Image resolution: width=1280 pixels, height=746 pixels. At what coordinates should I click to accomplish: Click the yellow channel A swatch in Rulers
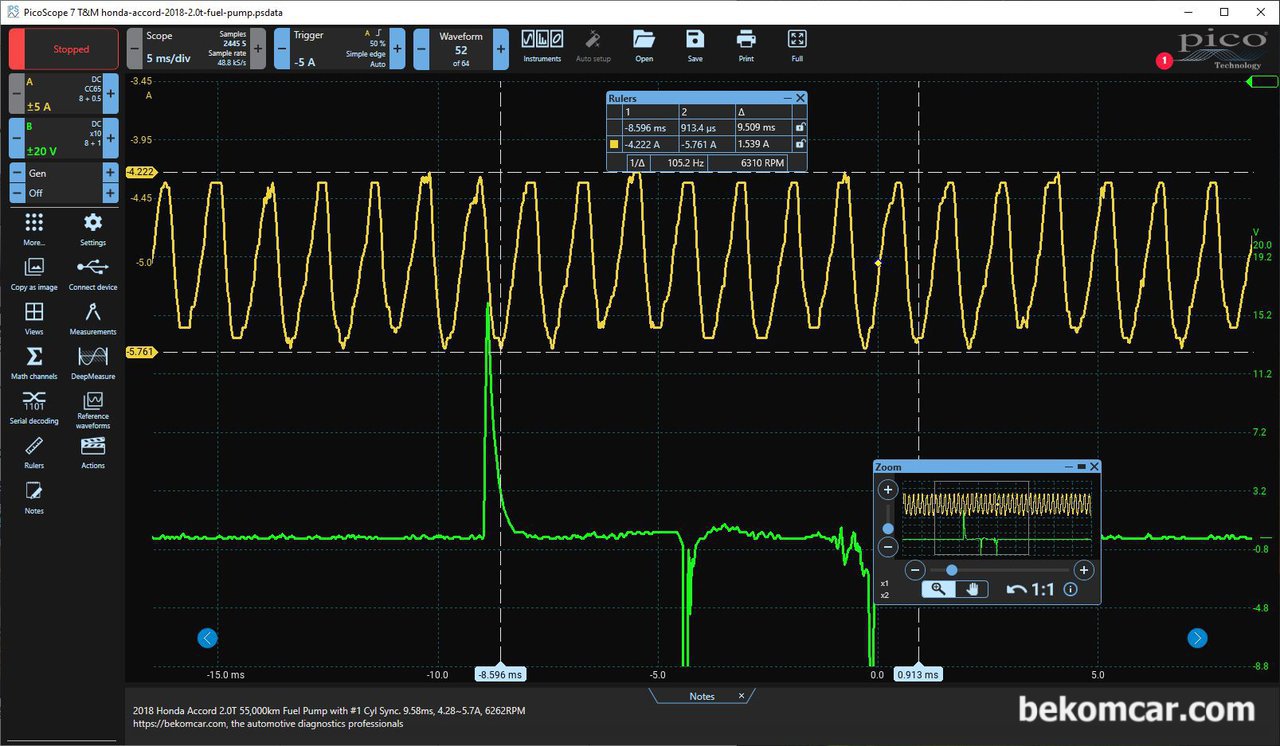click(x=614, y=144)
